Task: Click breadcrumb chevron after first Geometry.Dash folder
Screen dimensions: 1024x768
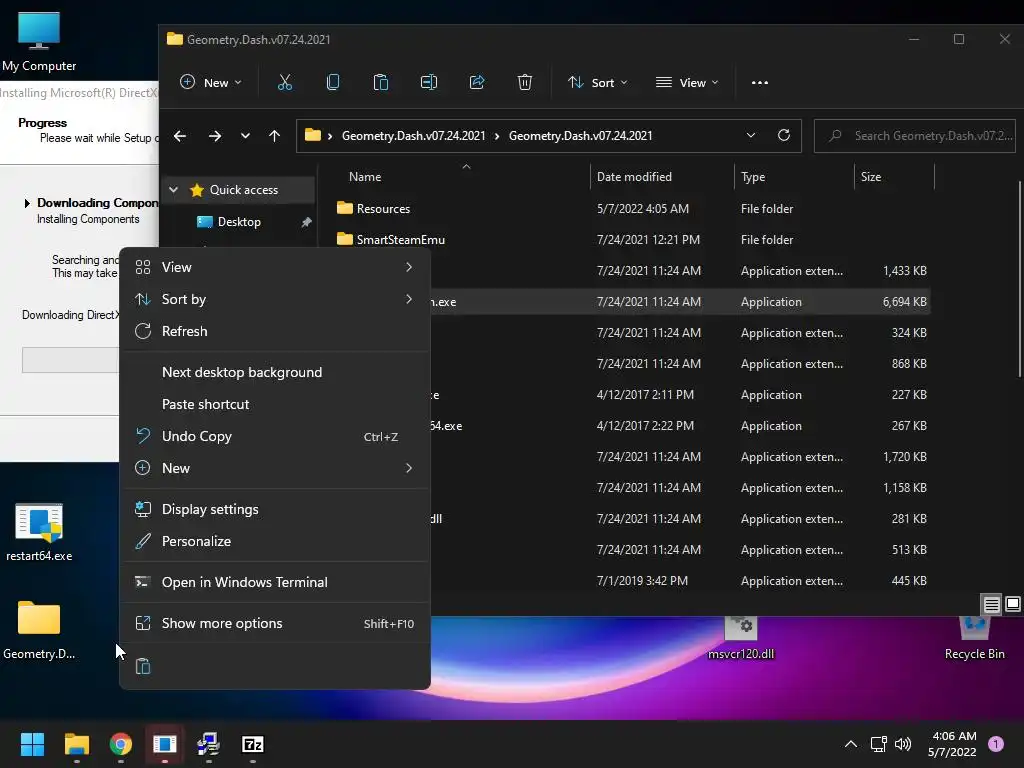Action: pos(497,136)
